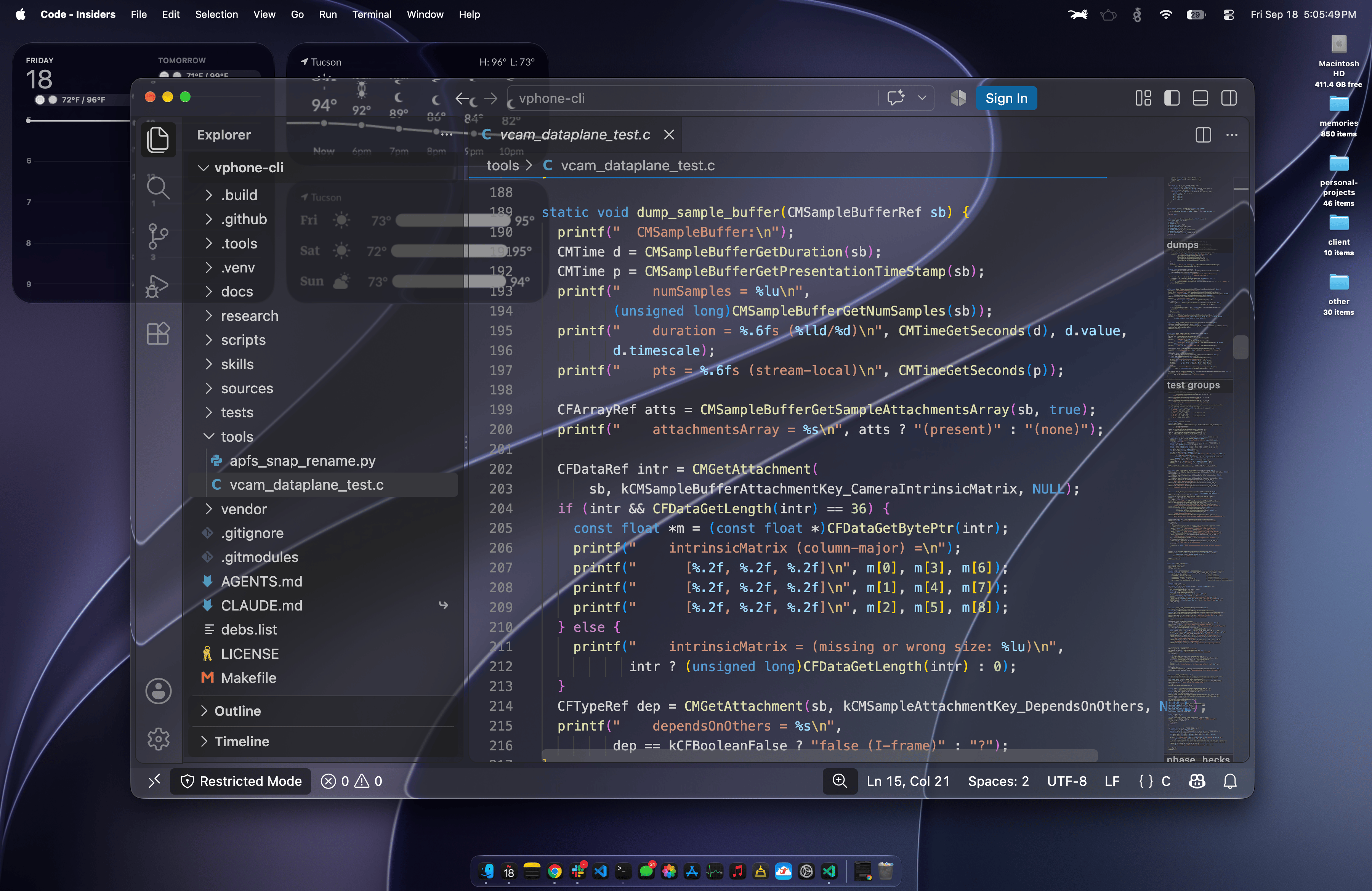Image resolution: width=1372 pixels, height=891 pixels.
Task: Open the Trash in the Dock
Action: tap(885, 871)
